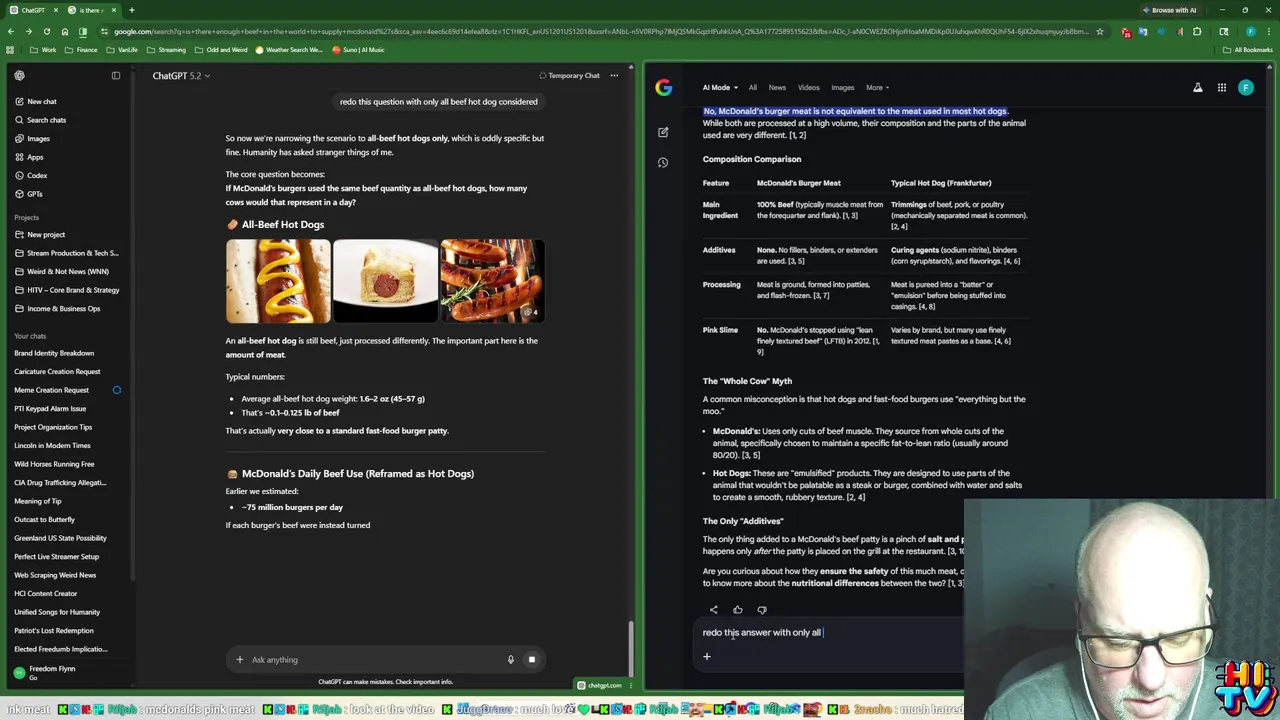Open Web Scraping Weird News chat
The height and width of the screenshot is (720, 1280).
click(x=55, y=575)
